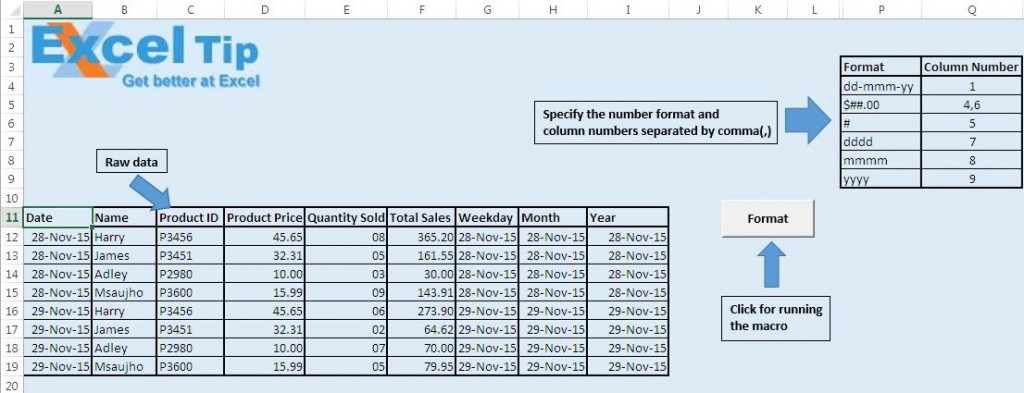Click the Total Sales value 365.20

point(422,237)
